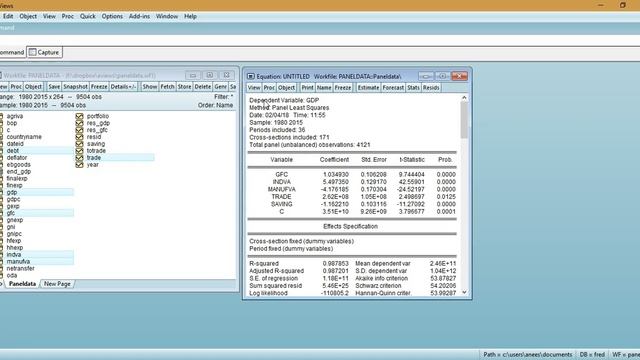Switch to the Capture tab
The image size is (640, 360).
tap(44, 52)
